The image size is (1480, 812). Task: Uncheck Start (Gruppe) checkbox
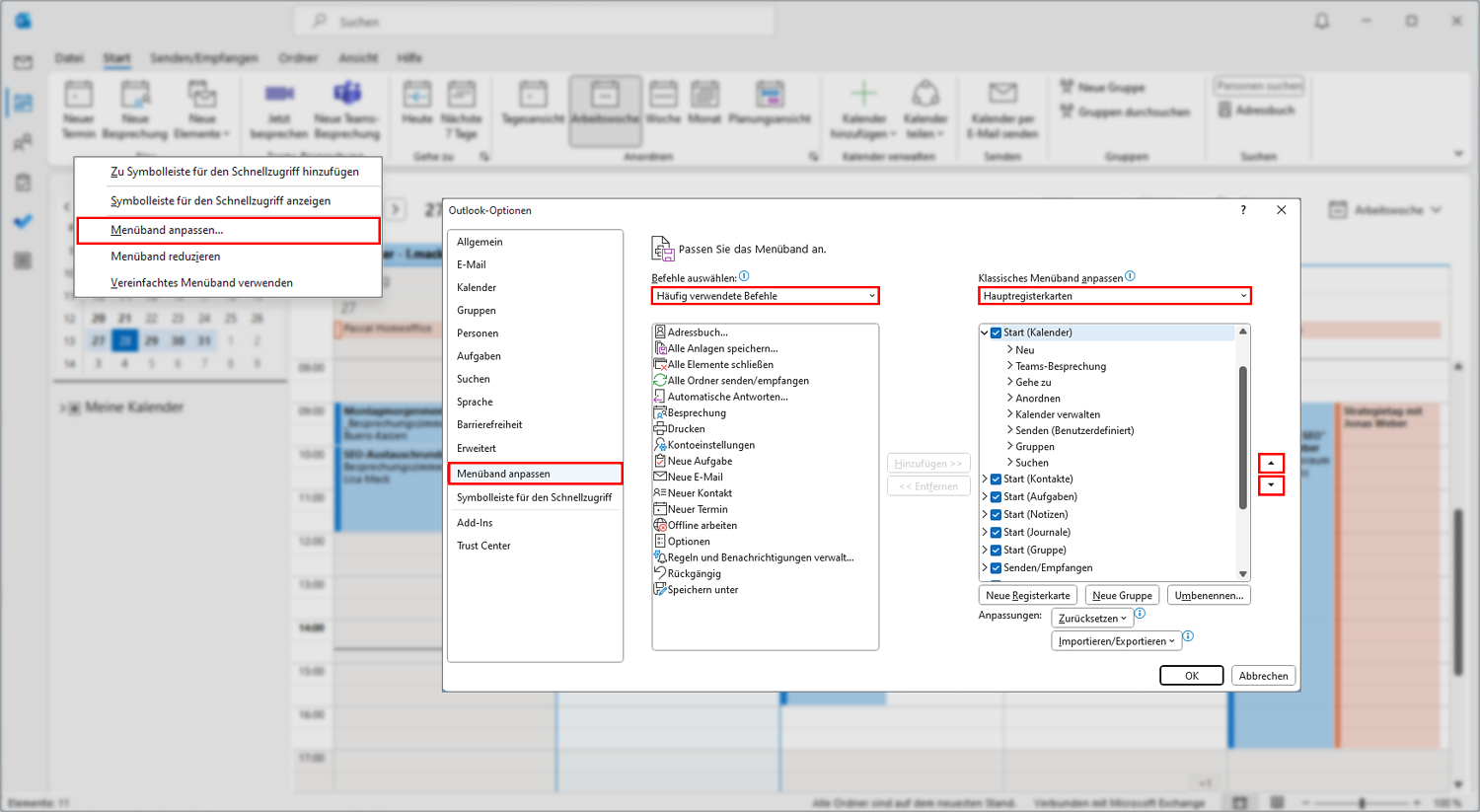coord(996,551)
